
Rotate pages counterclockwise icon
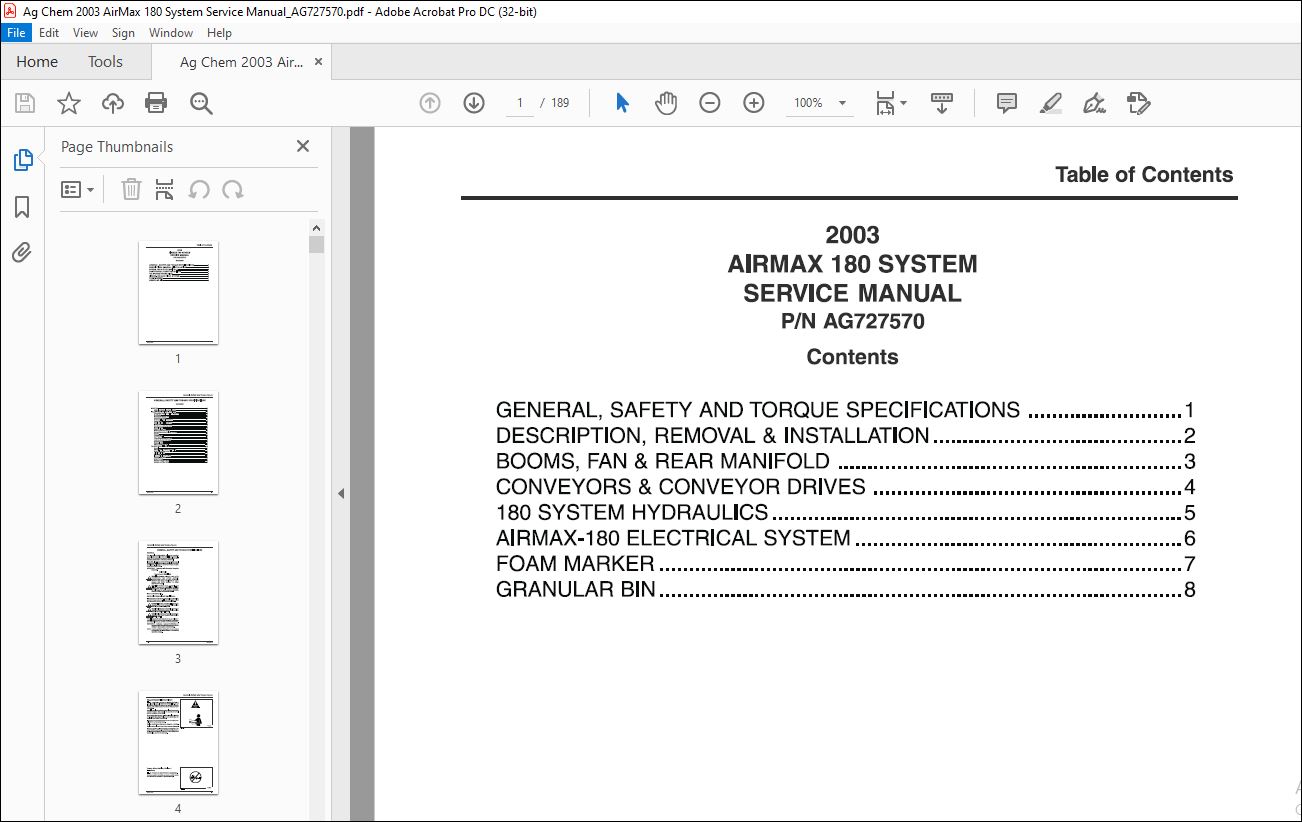tap(199, 189)
